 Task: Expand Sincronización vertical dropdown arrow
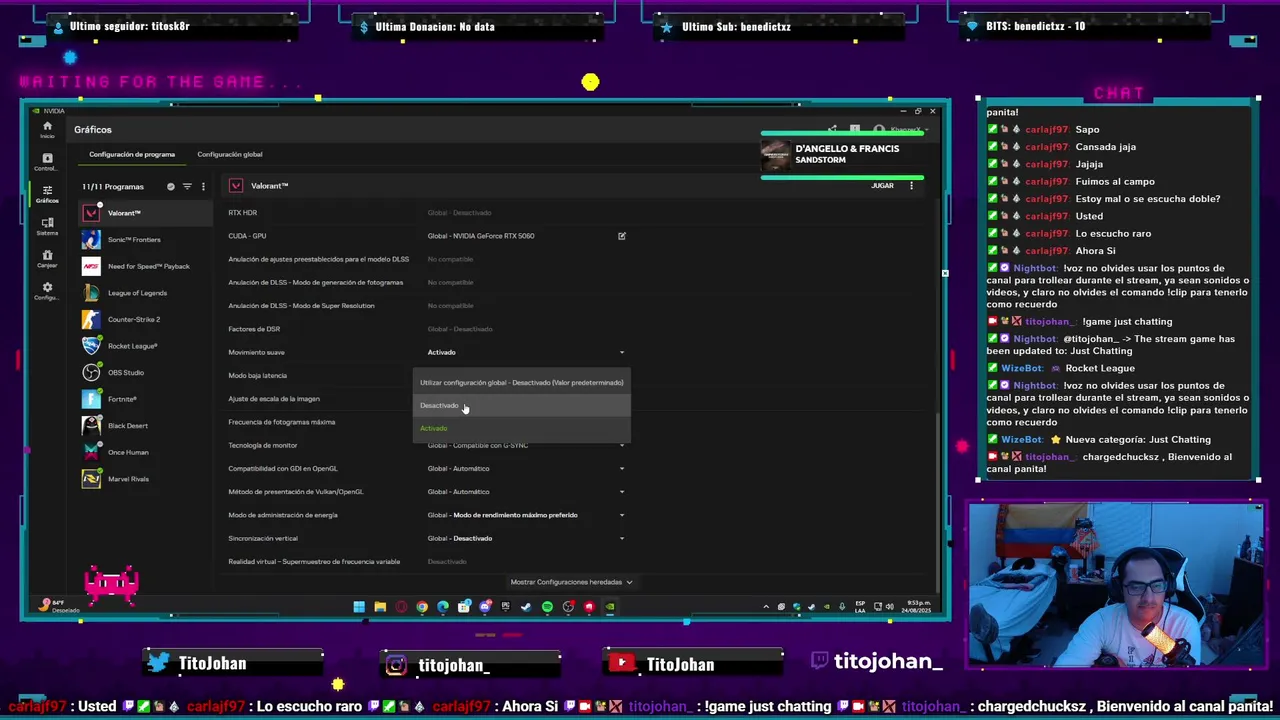tap(621, 538)
